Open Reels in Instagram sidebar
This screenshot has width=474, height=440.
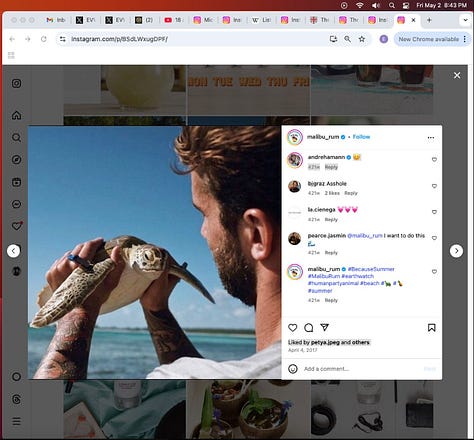tap(16, 182)
